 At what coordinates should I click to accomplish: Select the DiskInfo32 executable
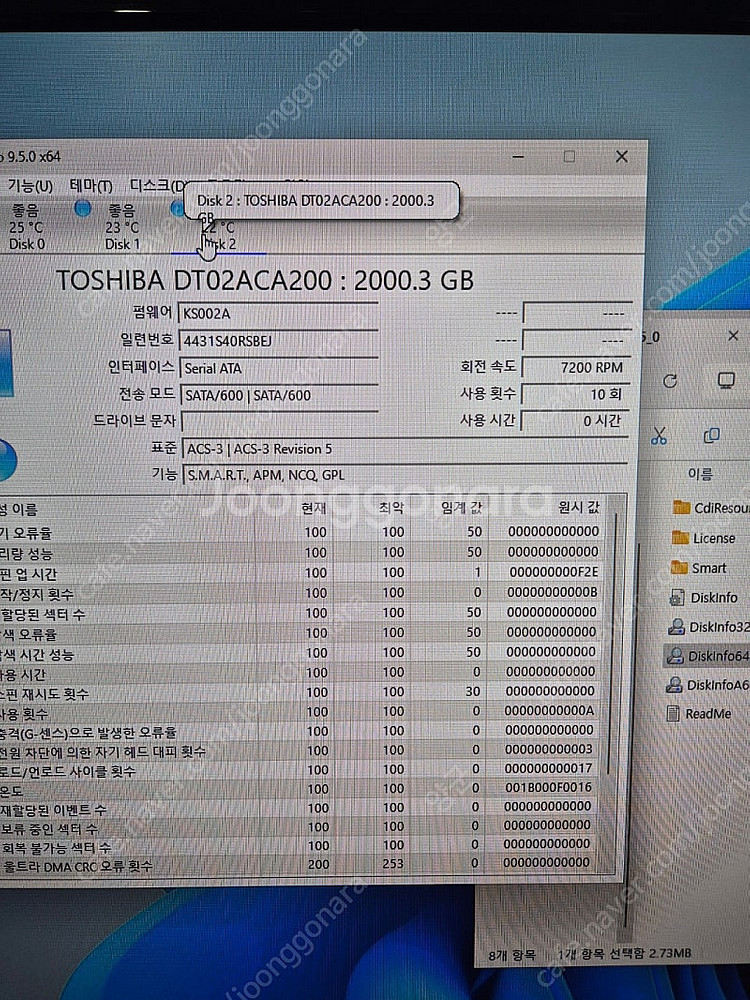tap(708, 627)
